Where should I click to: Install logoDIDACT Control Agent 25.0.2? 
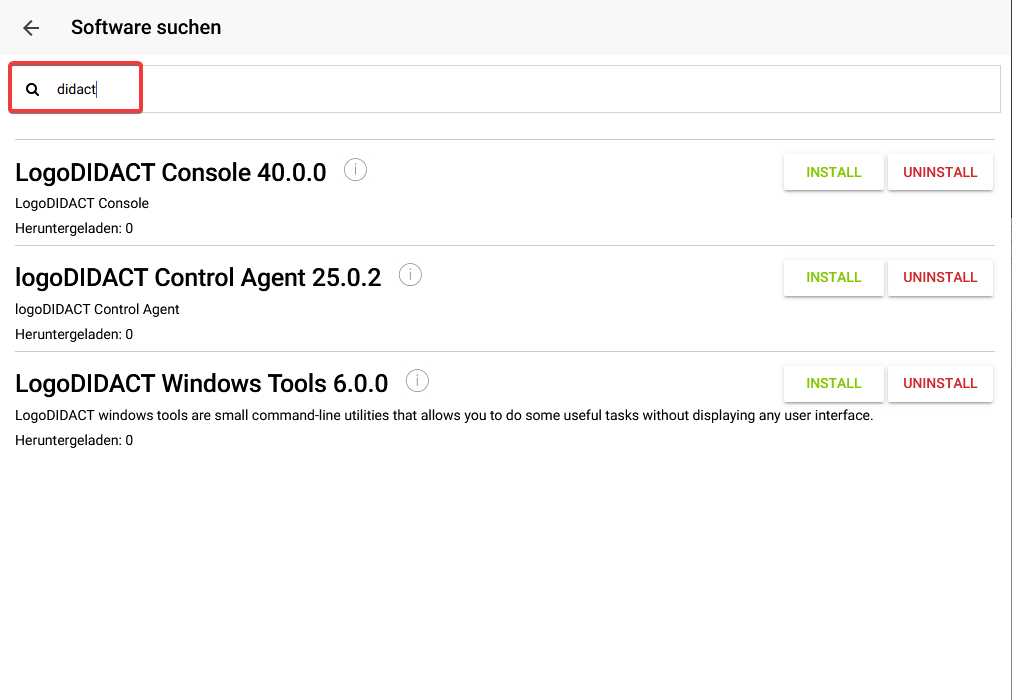[833, 277]
